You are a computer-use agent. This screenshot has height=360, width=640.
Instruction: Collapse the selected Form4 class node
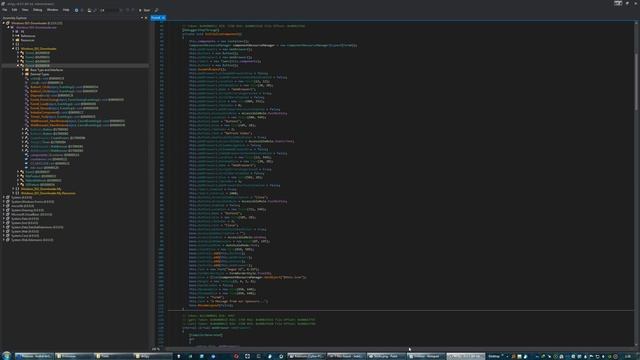(x=18, y=66)
